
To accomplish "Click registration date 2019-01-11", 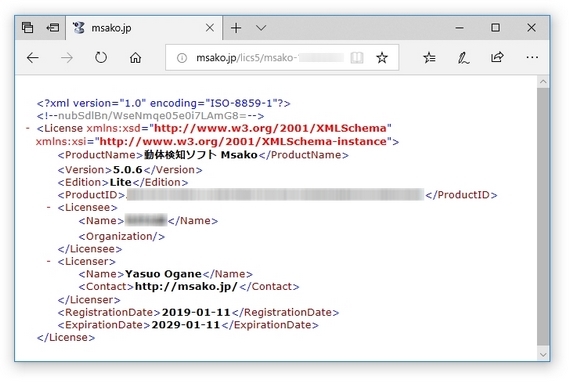I will [x=196, y=312].
